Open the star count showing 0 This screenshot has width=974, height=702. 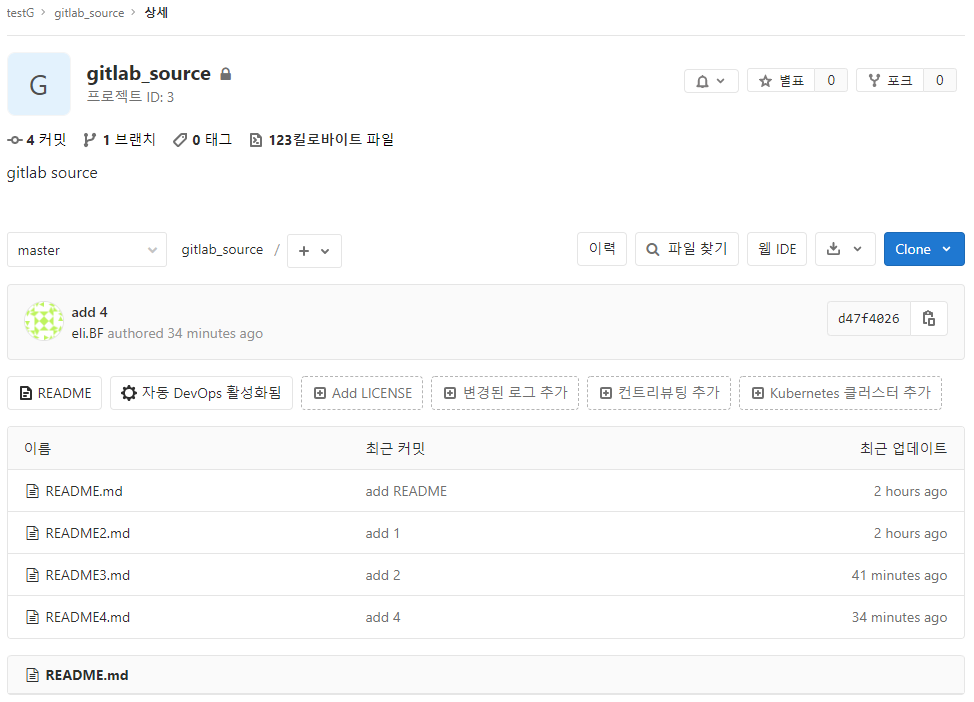[x=831, y=81]
